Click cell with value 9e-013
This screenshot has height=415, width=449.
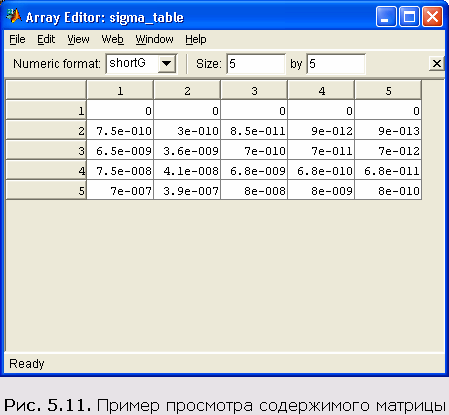click(x=388, y=130)
